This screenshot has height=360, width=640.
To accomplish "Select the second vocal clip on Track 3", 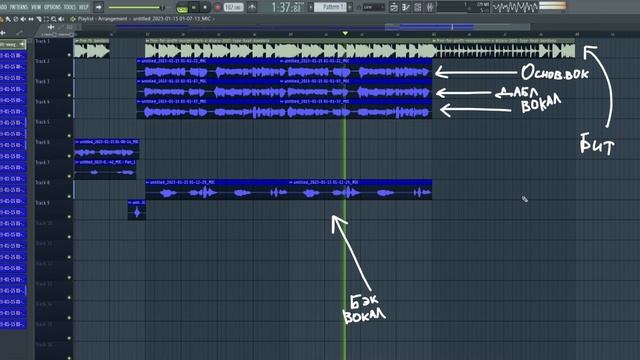I will (356, 89).
